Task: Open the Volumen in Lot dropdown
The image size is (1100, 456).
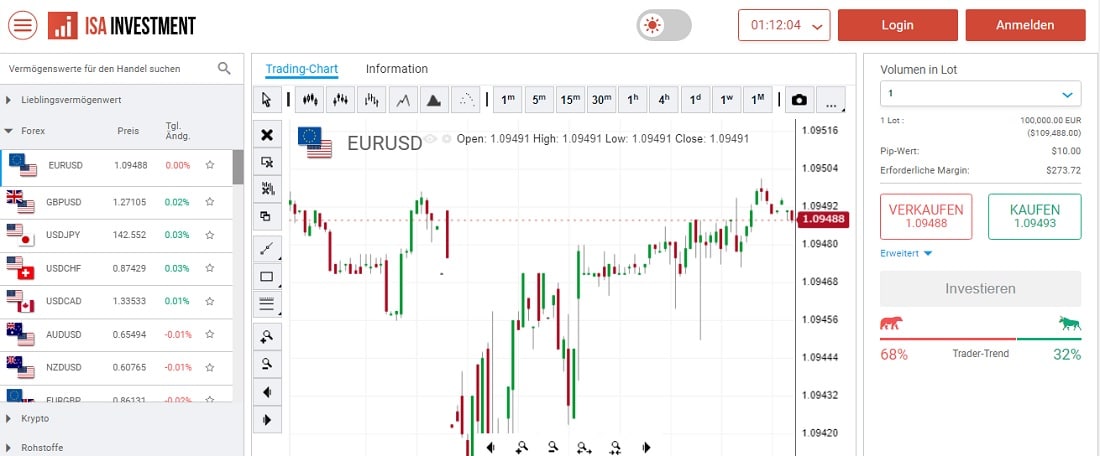Action: [980, 94]
